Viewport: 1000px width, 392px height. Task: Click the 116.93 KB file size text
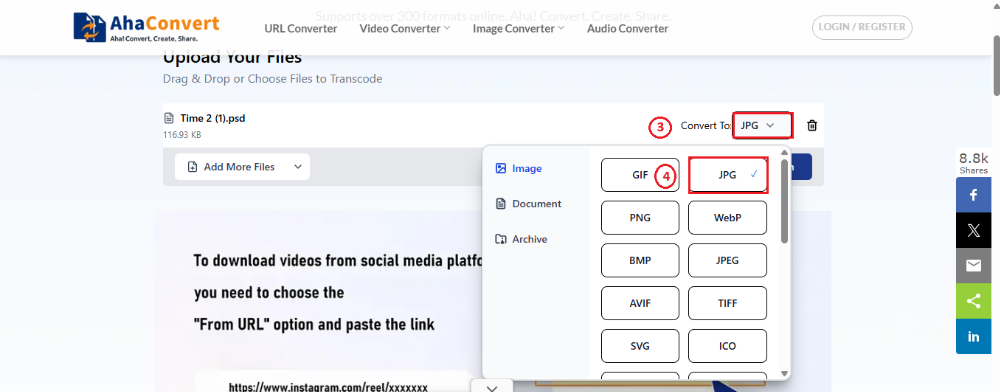pos(183,135)
